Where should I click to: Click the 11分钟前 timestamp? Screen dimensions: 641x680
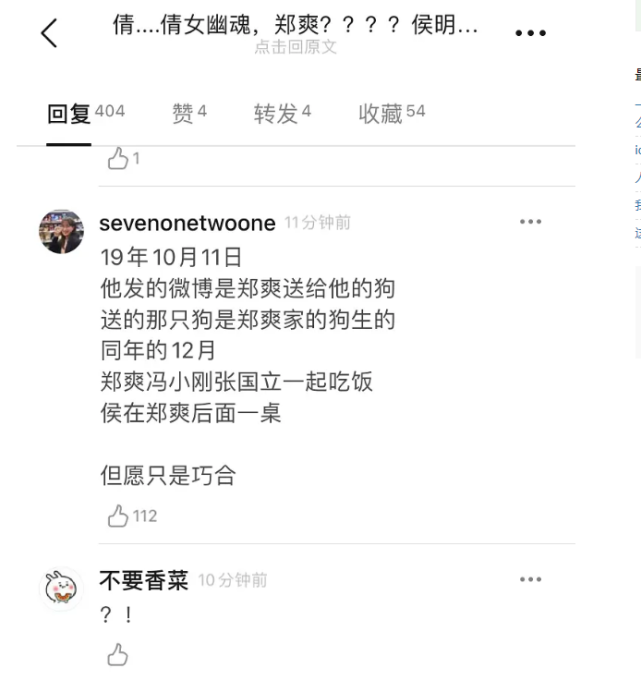point(317,223)
